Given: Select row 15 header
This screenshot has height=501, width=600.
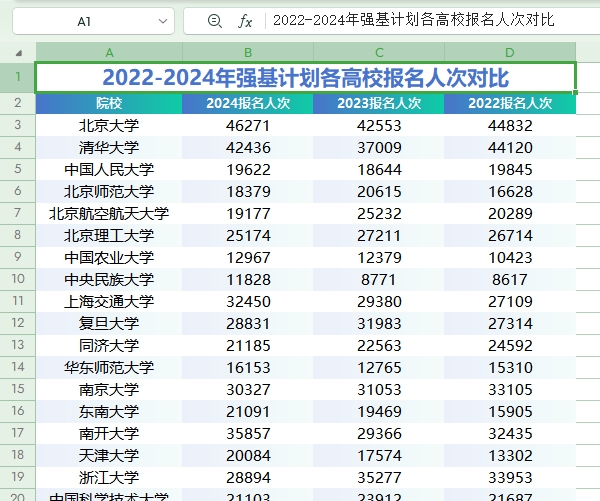Looking at the screenshot, I should [x=18, y=389].
